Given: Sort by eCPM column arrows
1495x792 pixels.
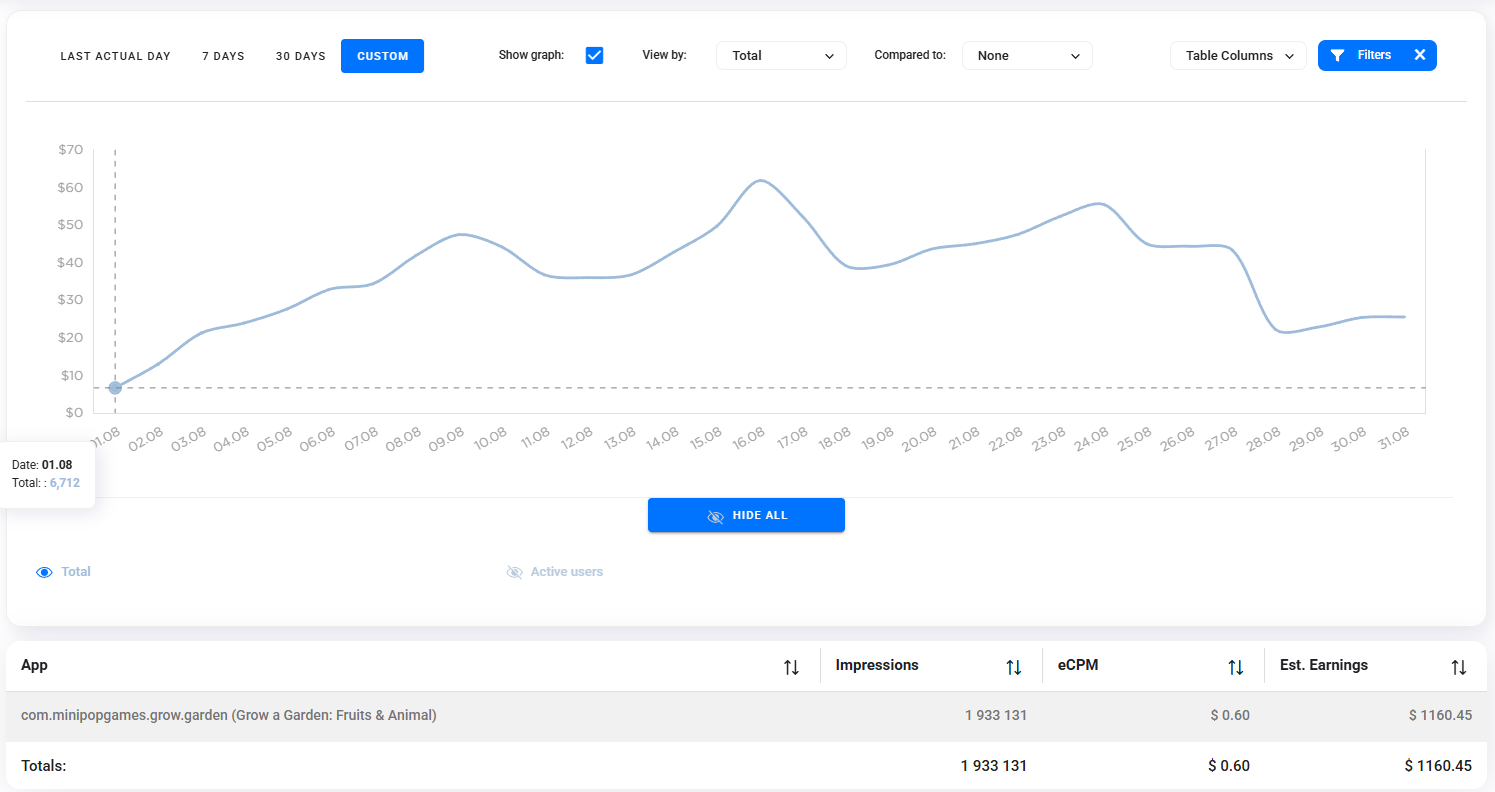Looking at the screenshot, I should [1236, 667].
